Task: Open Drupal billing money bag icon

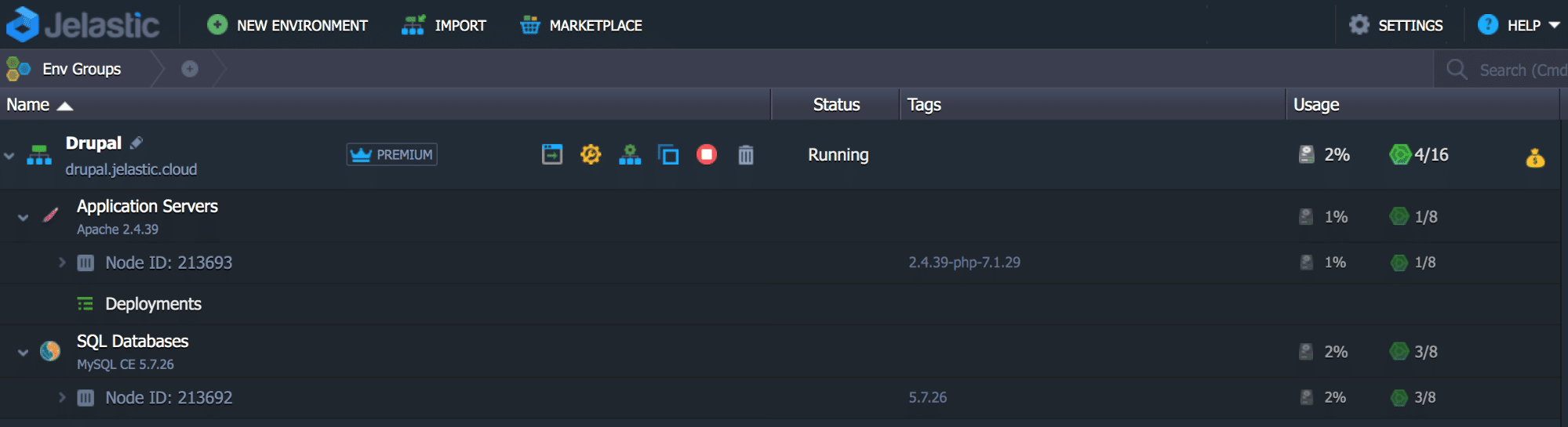Action: 1535,157
